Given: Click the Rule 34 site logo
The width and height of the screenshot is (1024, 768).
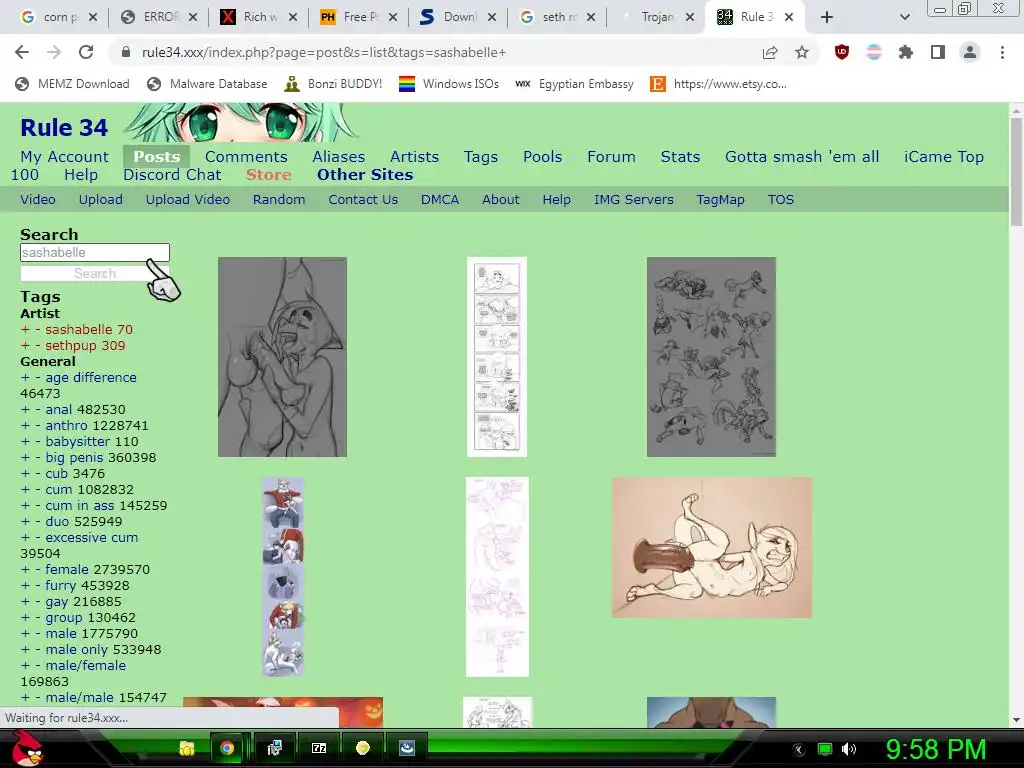Looking at the screenshot, I should (64, 127).
